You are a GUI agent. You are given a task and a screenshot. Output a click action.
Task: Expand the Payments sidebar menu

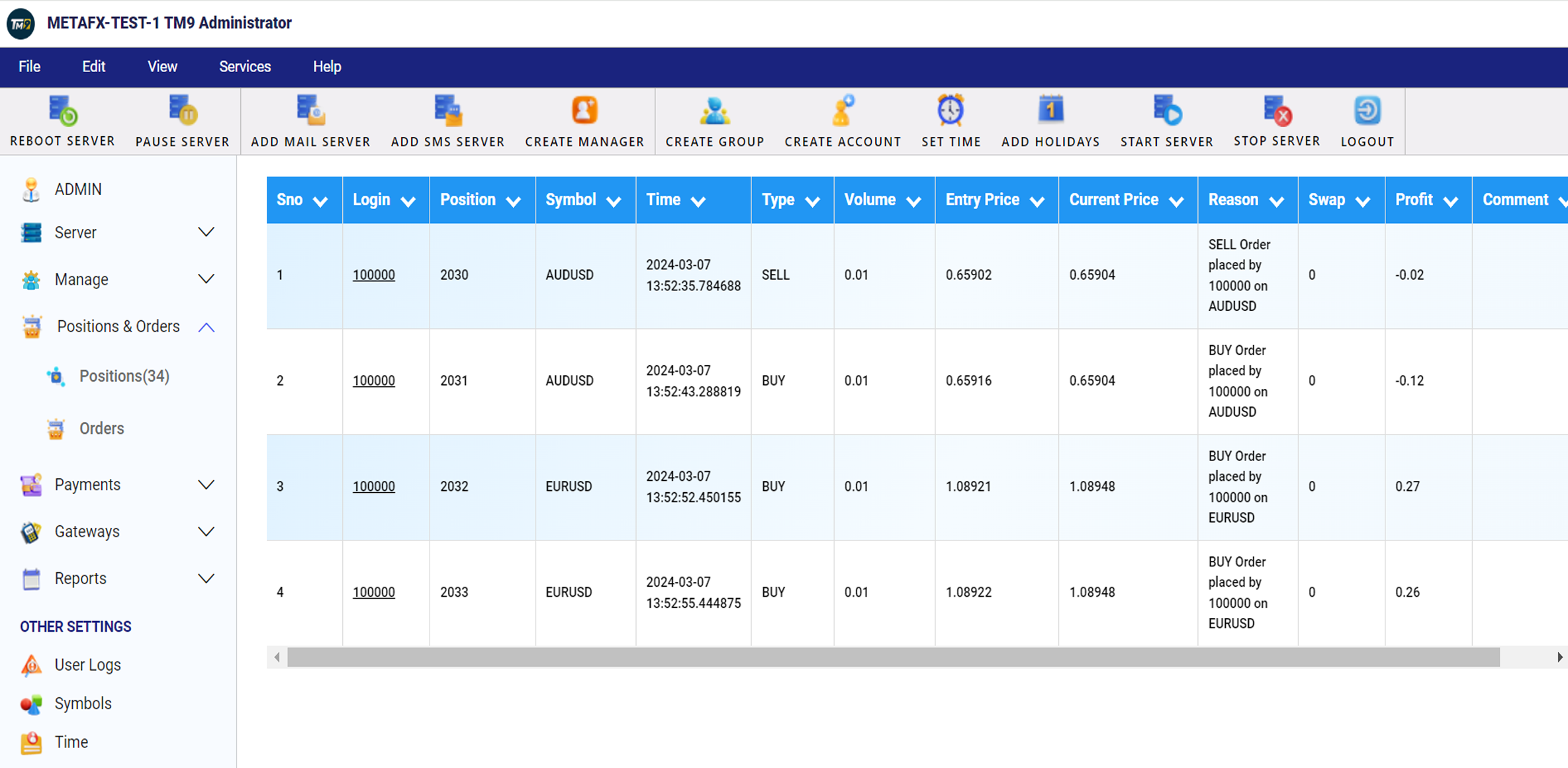click(x=206, y=485)
